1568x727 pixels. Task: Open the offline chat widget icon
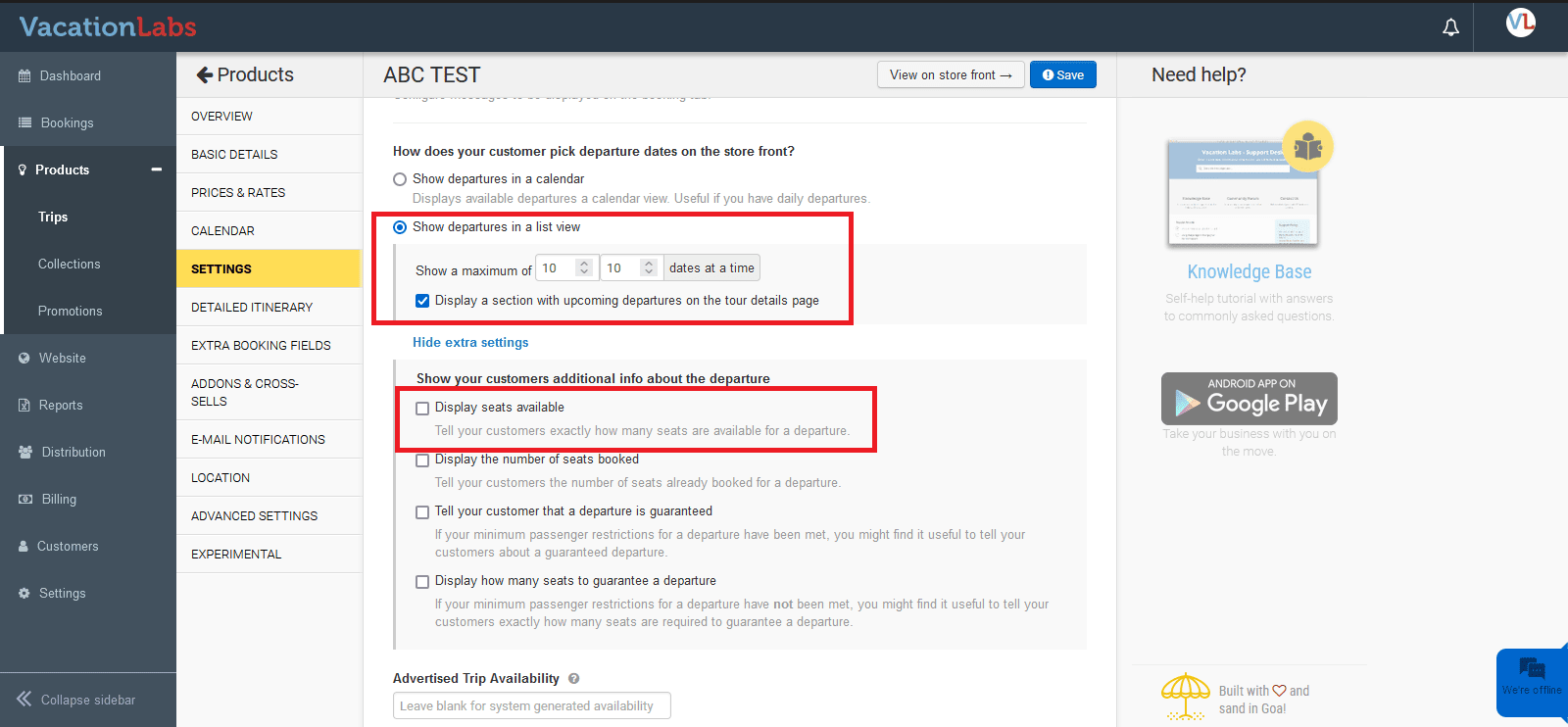(x=1532, y=670)
